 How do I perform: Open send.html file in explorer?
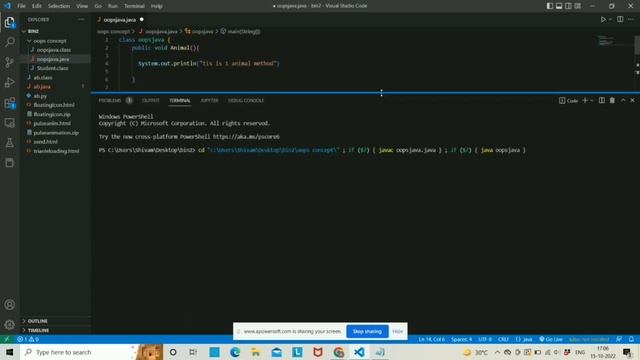[45, 142]
